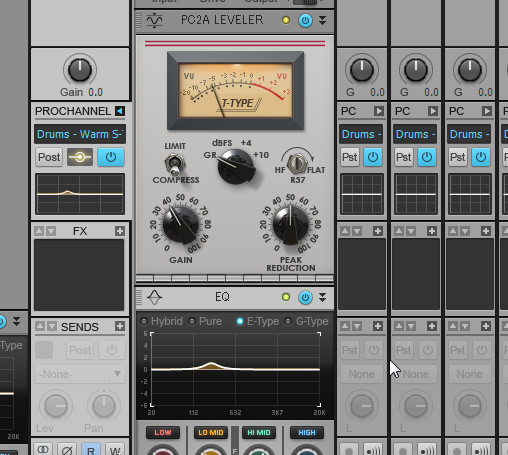
Task: Flip the LIMIT / COMPRESS switch
Action: (175, 164)
